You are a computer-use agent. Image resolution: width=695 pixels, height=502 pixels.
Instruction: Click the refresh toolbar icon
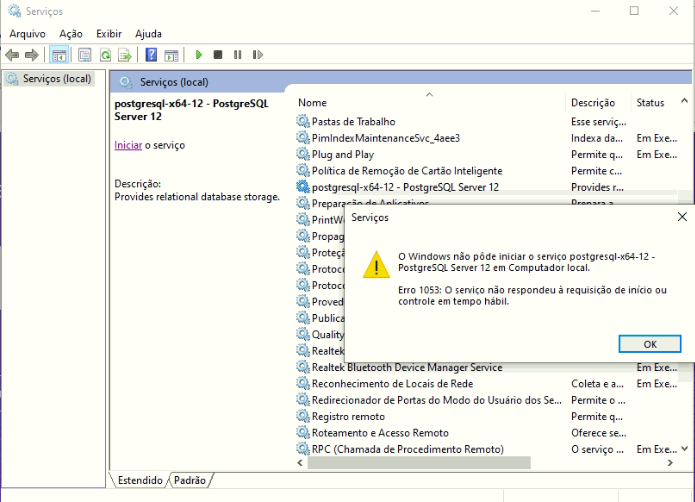[x=105, y=55]
